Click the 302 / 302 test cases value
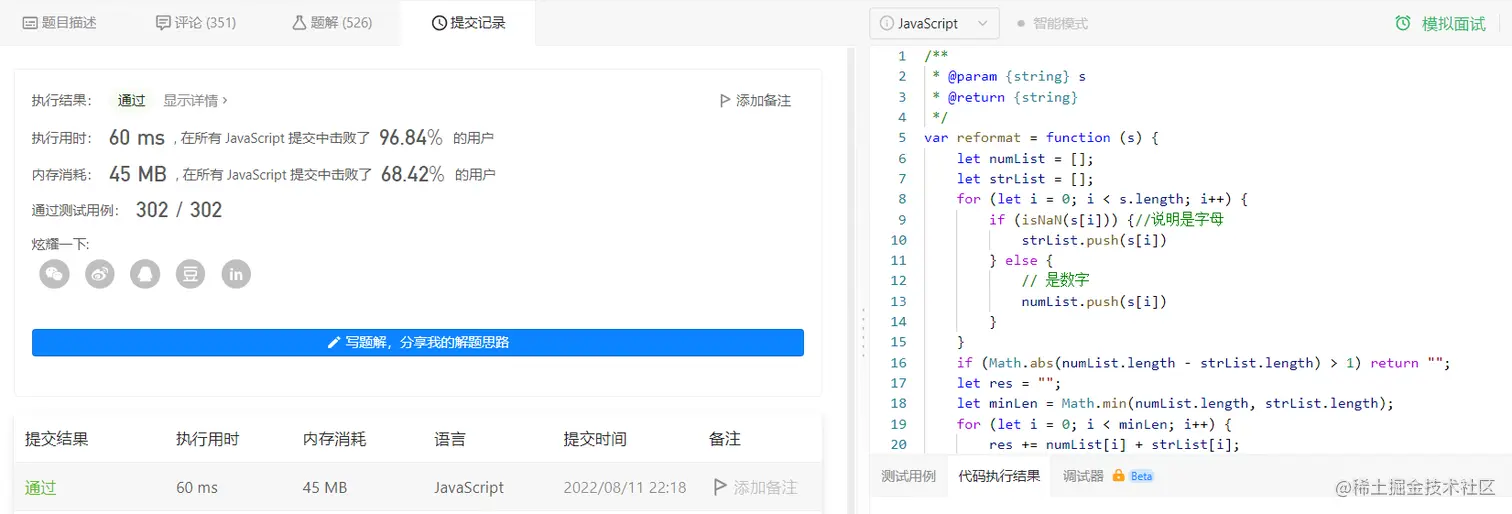The image size is (1512, 514). pos(179,210)
